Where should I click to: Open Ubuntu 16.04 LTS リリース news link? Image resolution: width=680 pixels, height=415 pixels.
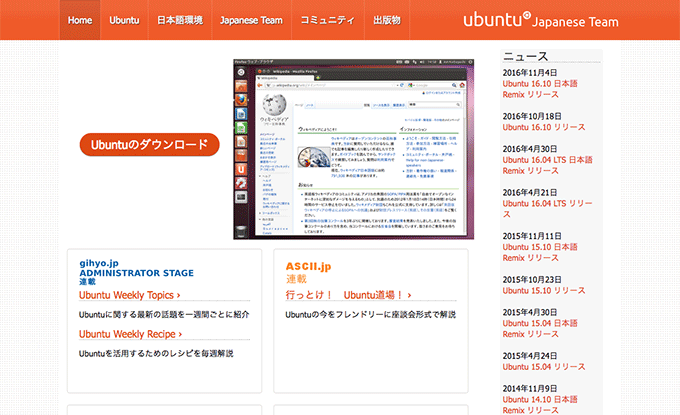[x=547, y=209]
